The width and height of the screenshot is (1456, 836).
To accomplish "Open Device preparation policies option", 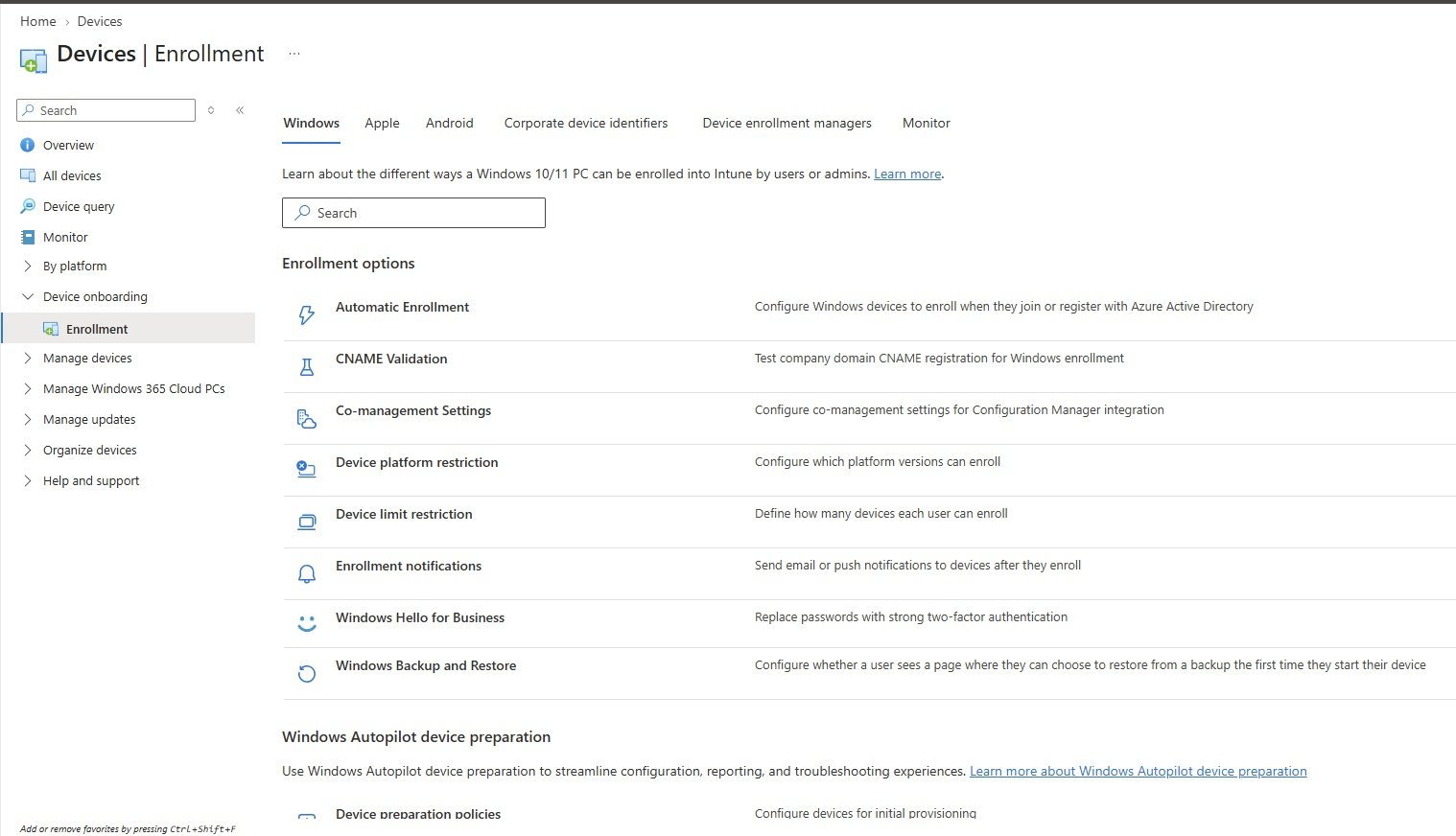I will tap(418, 814).
